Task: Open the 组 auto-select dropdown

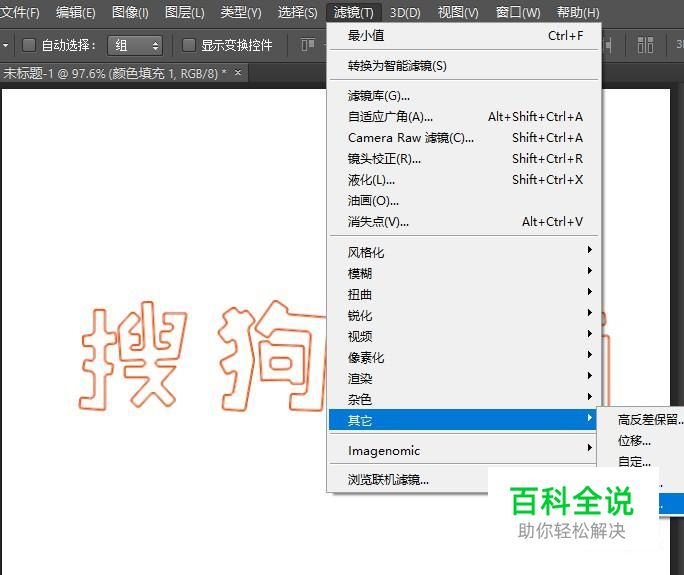Action: (135, 45)
